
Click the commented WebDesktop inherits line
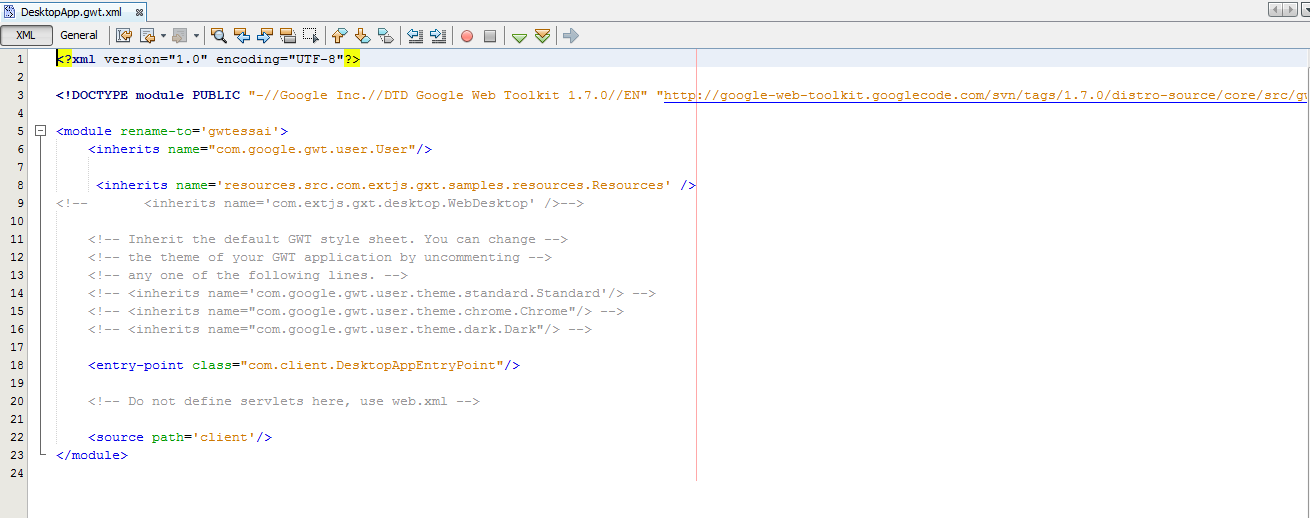[x=320, y=203]
